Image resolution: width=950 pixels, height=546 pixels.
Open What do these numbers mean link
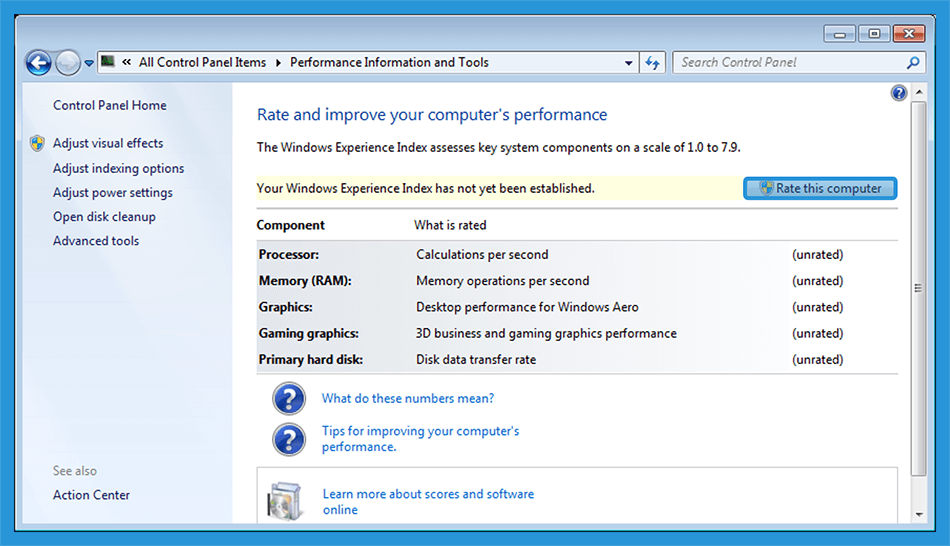(408, 398)
